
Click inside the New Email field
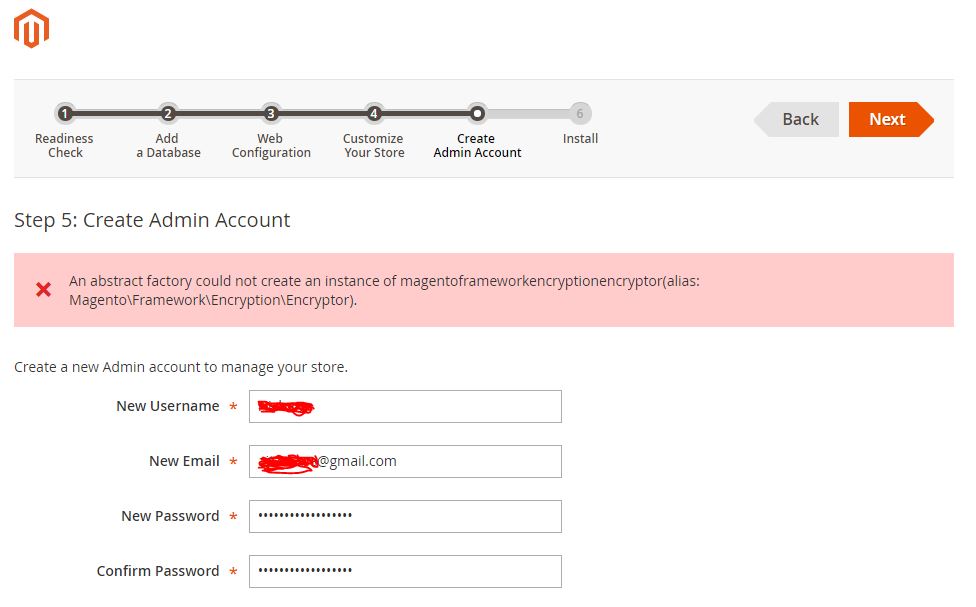pos(405,461)
